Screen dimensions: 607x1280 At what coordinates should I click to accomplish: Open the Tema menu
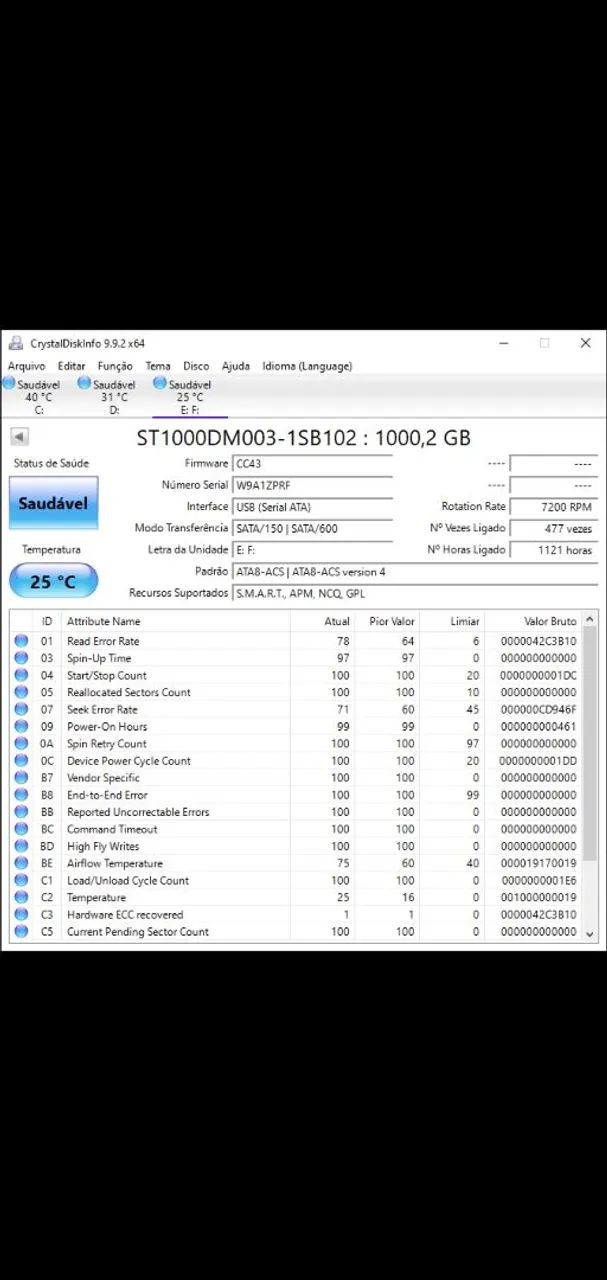pos(158,366)
